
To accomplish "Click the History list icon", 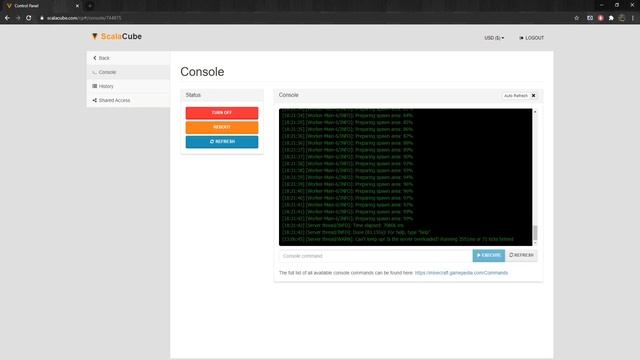I will pyautogui.click(x=95, y=86).
